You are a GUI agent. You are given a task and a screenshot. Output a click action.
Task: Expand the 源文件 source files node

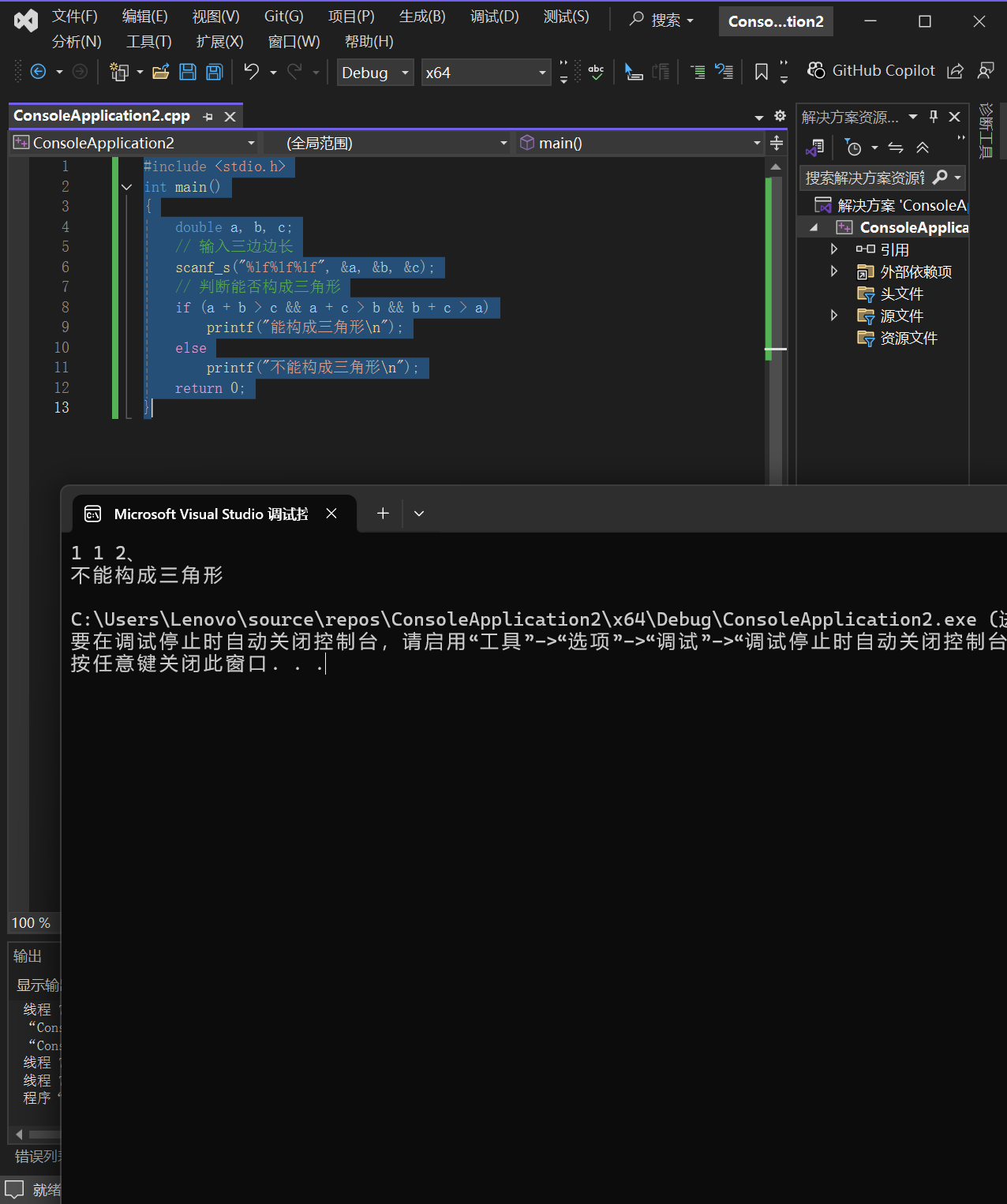pos(834,316)
